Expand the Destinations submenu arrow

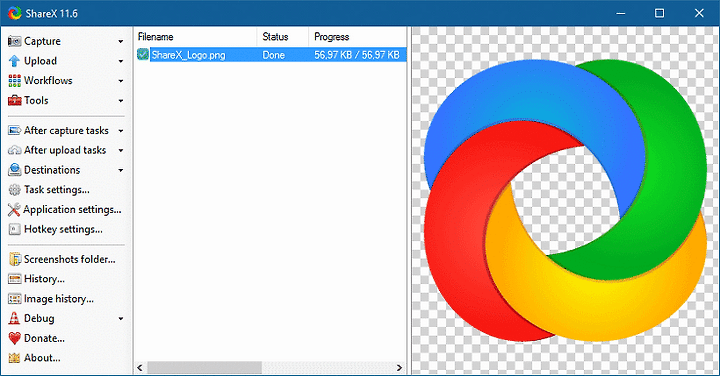click(121, 170)
